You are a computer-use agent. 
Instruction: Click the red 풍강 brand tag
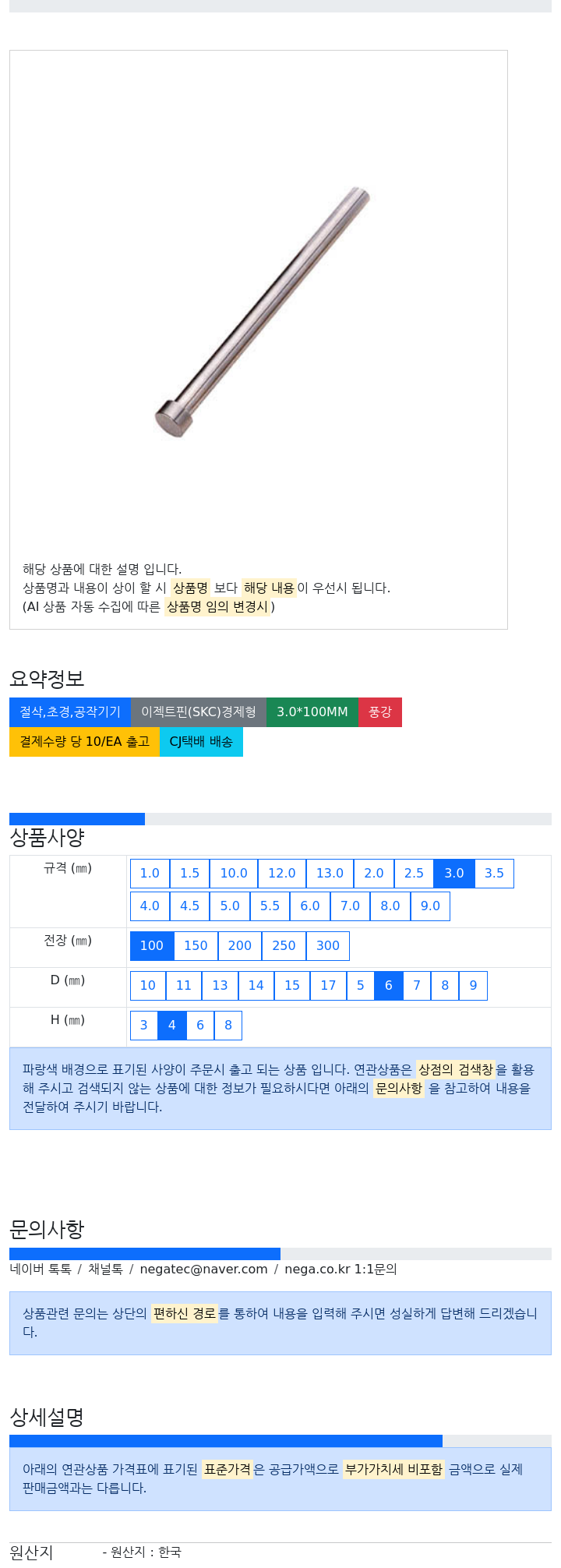[x=380, y=712]
